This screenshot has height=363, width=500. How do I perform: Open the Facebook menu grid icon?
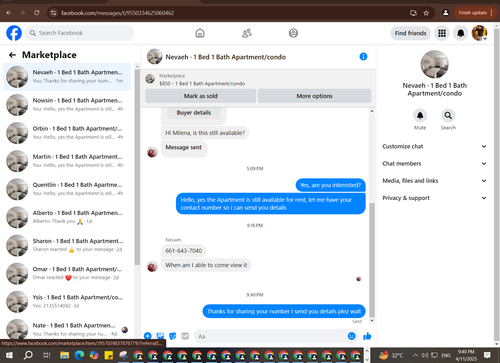[442, 33]
